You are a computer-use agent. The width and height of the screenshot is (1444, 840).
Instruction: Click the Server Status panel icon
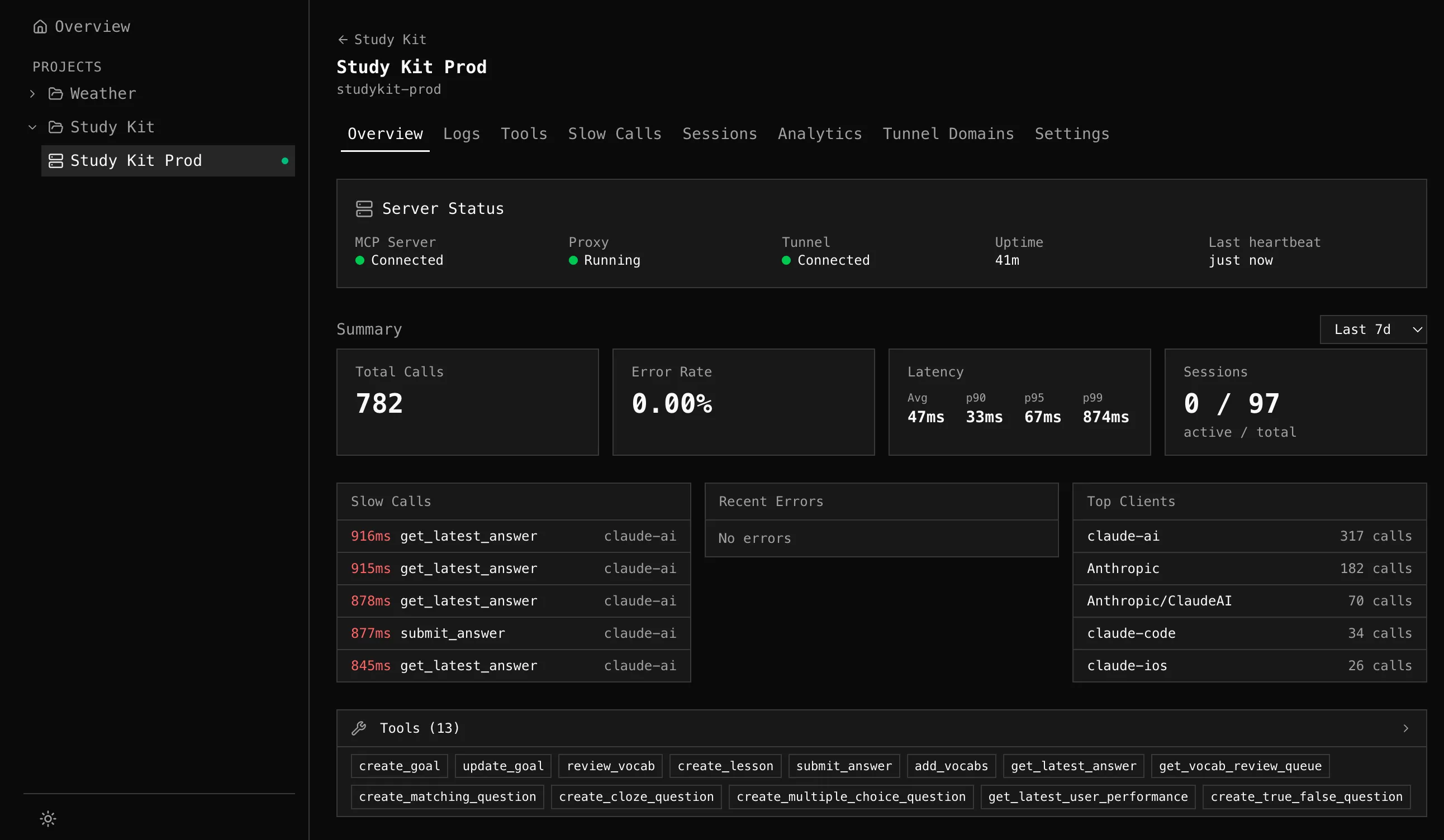point(364,208)
